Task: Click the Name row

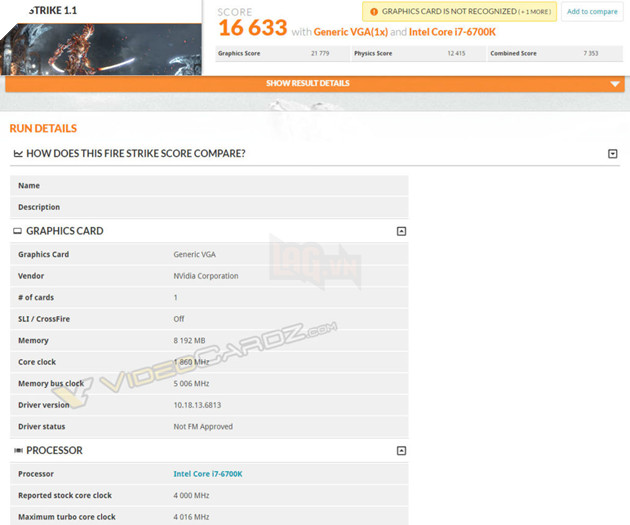Action: click(209, 186)
